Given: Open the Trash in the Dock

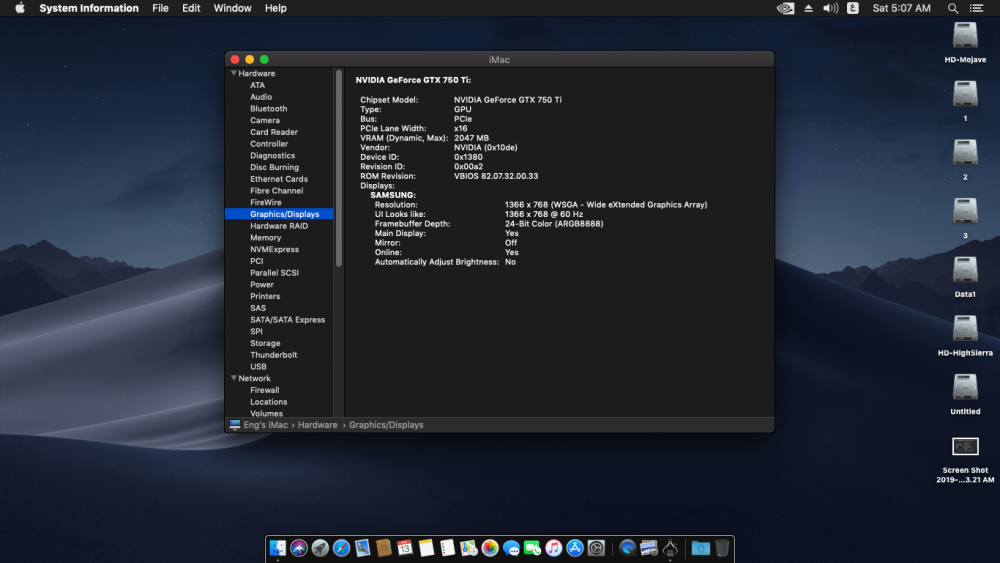Looking at the screenshot, I should click(722, 548).
